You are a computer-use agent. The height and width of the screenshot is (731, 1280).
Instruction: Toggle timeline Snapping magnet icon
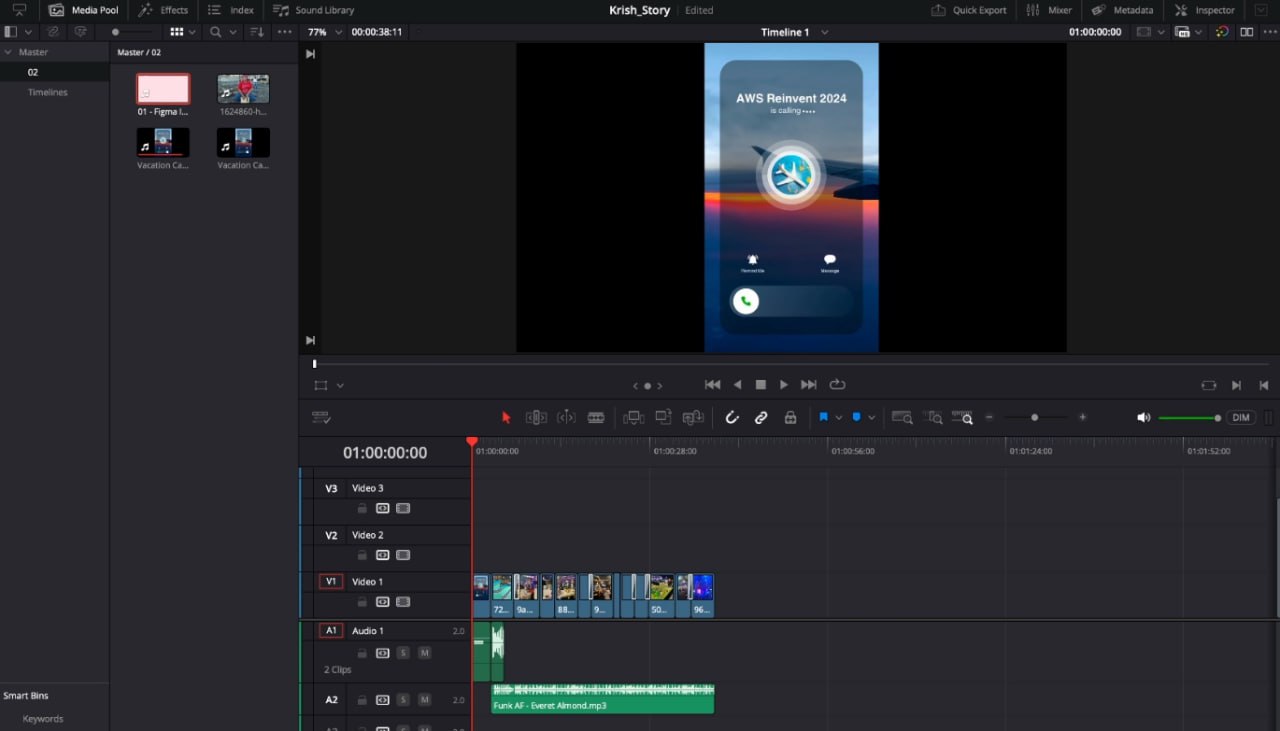point(732,417)
